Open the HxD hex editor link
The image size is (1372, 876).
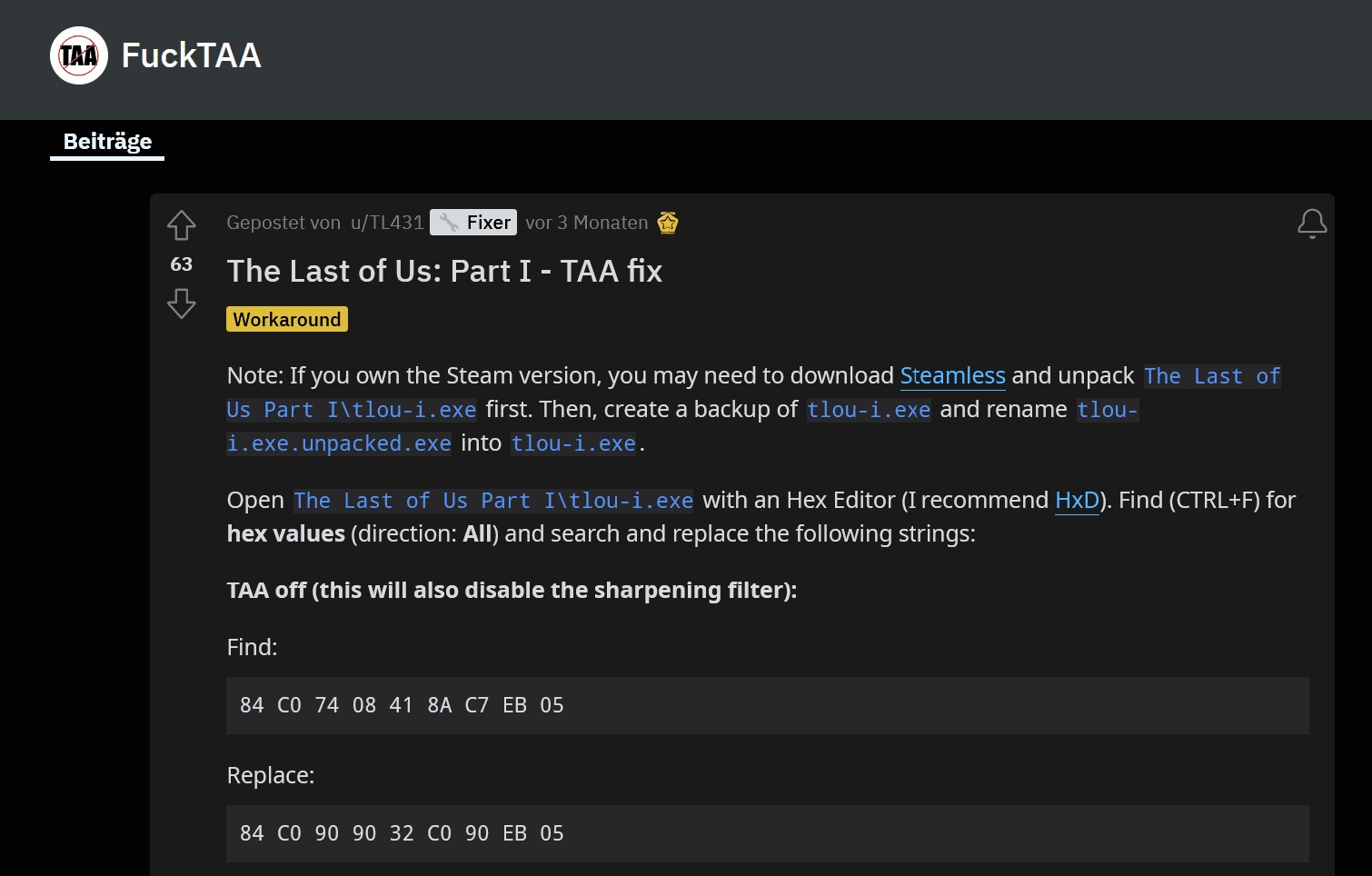click(1077, 501)
